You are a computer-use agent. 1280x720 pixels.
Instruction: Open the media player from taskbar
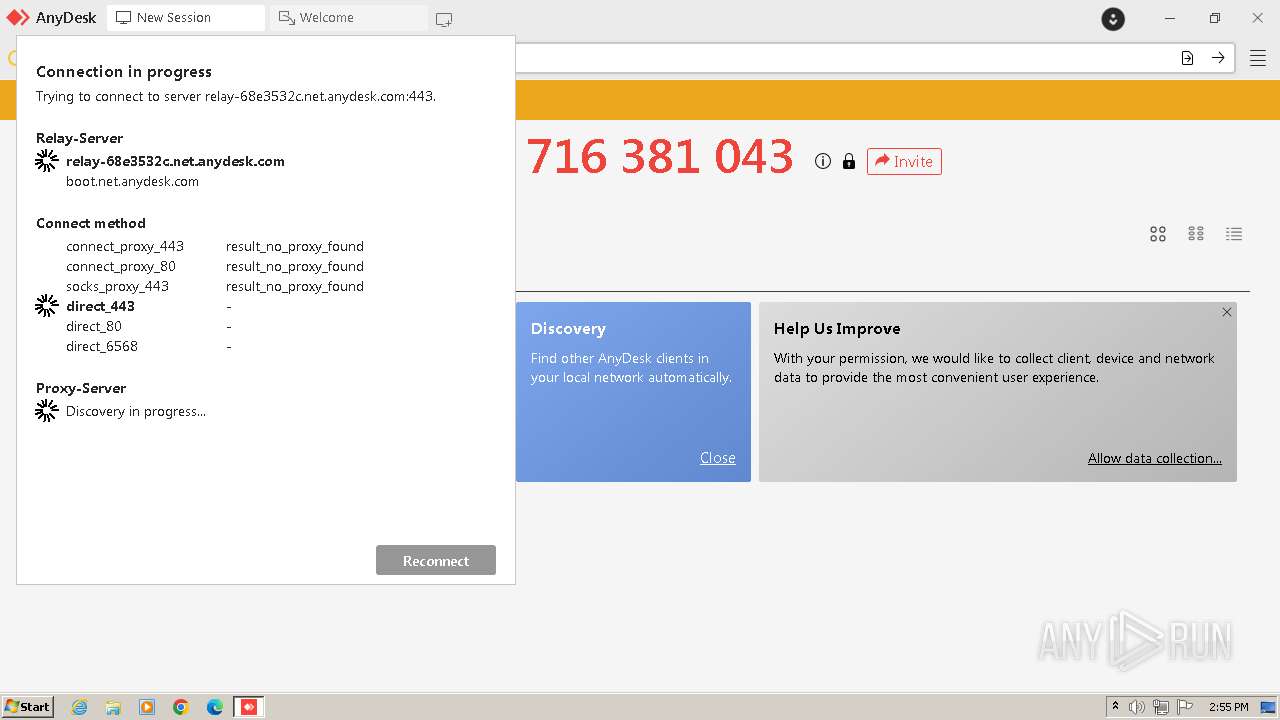(x=147, y=707)
